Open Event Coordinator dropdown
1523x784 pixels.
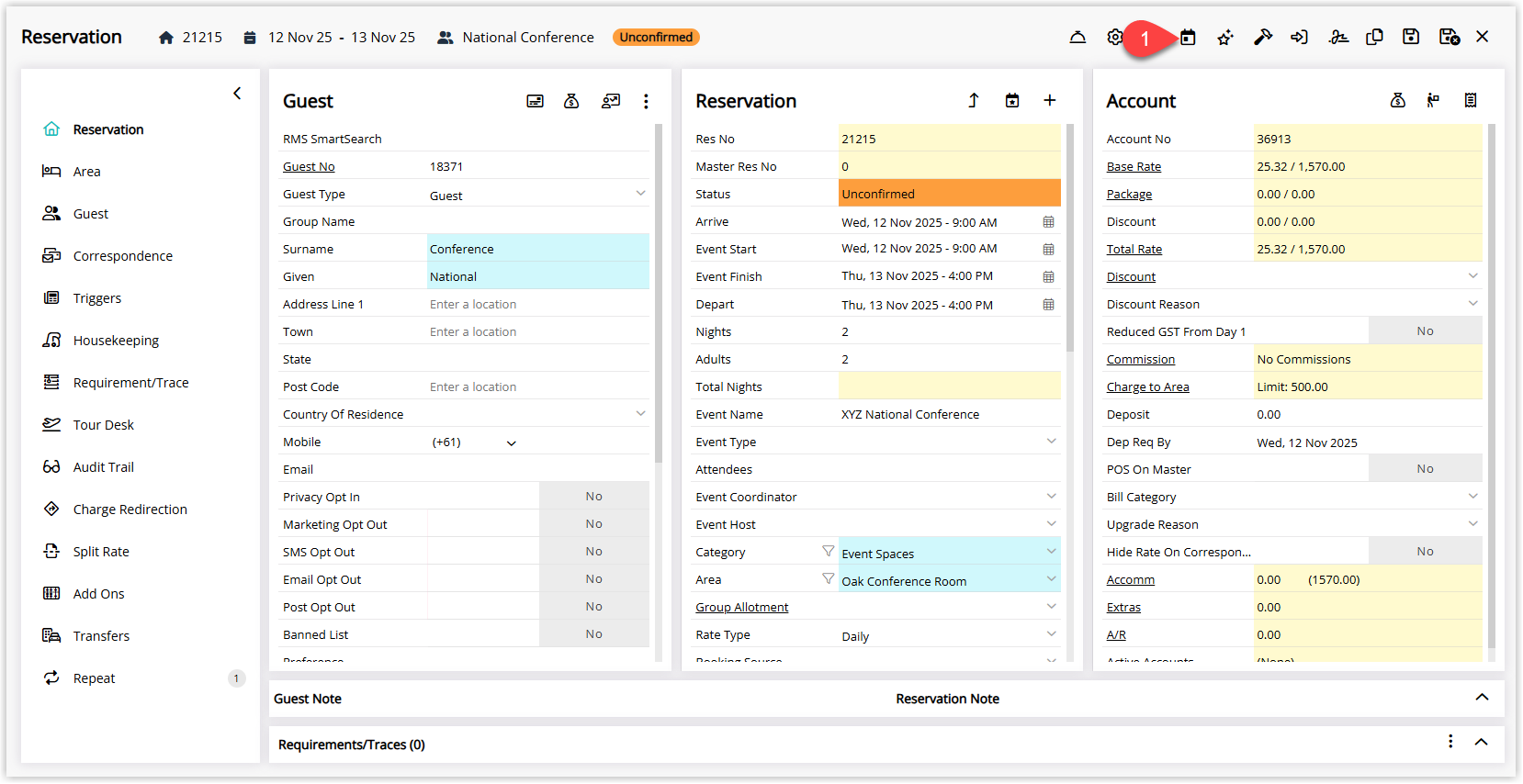click(1051, 497)
